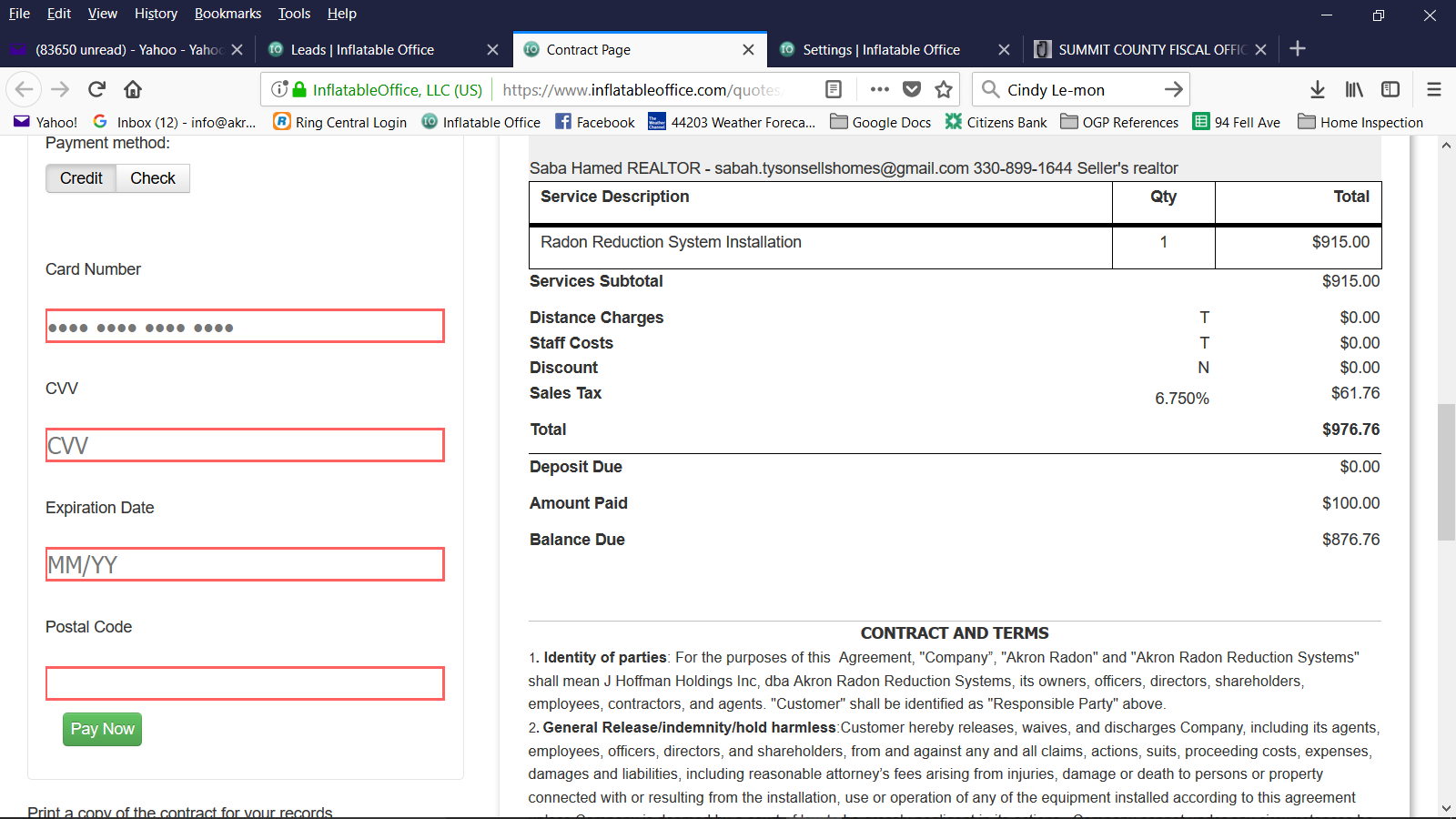Save page to Pocket icon
This screenshot has height=819, width=1456.
[x=912, y=89]
